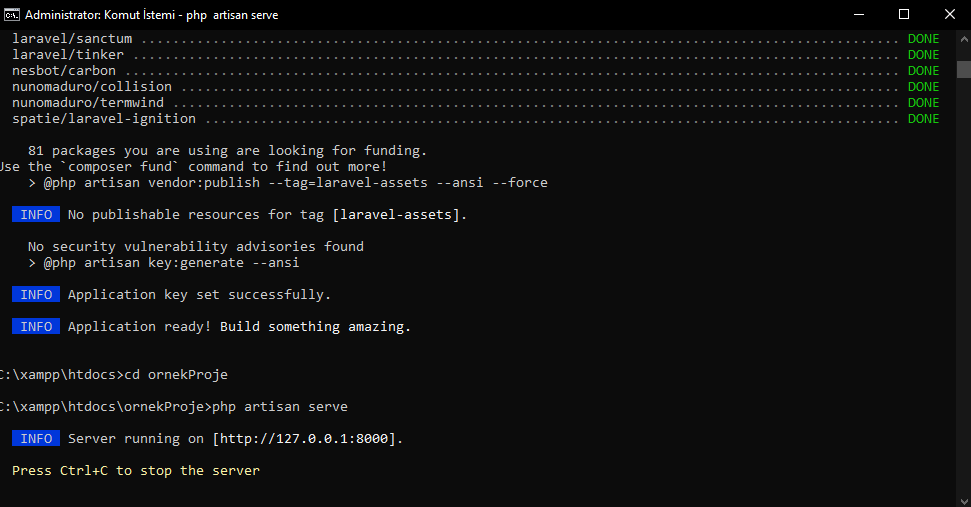Click the php artisan serve command text

click(280, 407)
